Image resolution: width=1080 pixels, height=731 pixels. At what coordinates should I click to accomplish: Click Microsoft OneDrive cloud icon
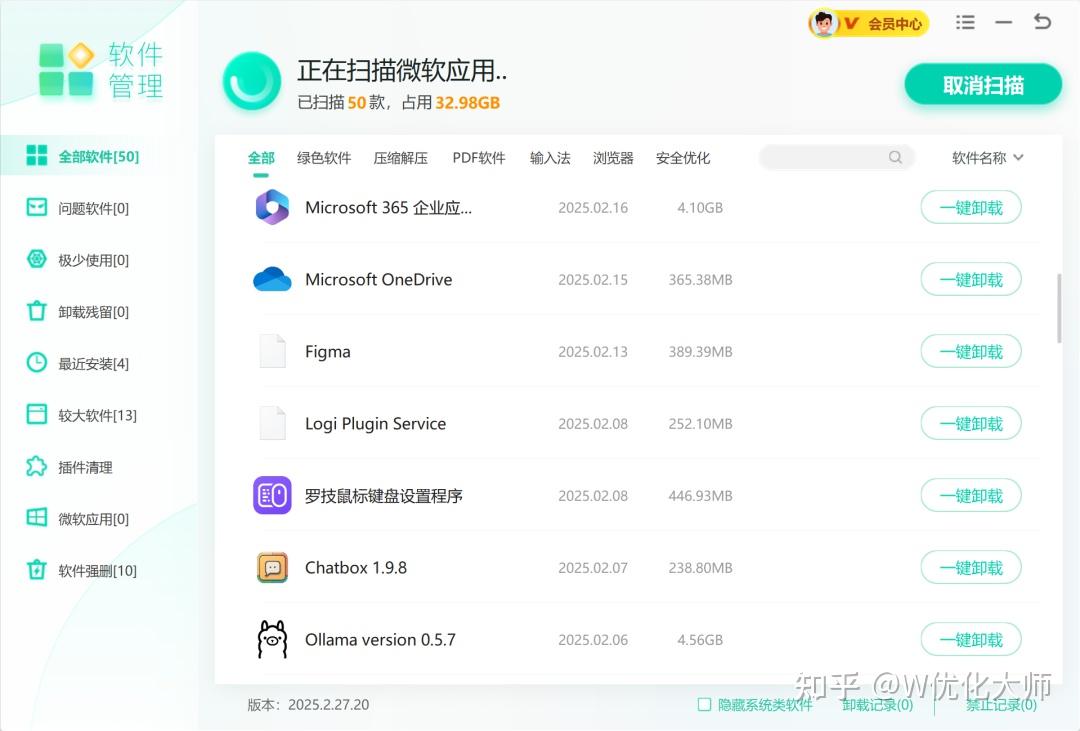(x=272, y=279)
